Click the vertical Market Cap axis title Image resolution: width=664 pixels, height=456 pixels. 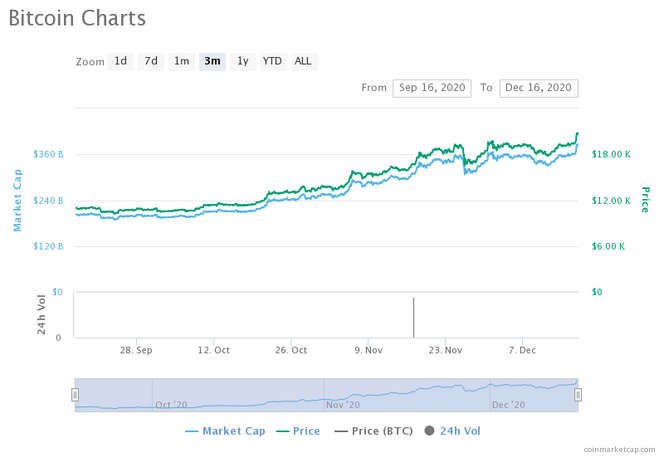17,200
